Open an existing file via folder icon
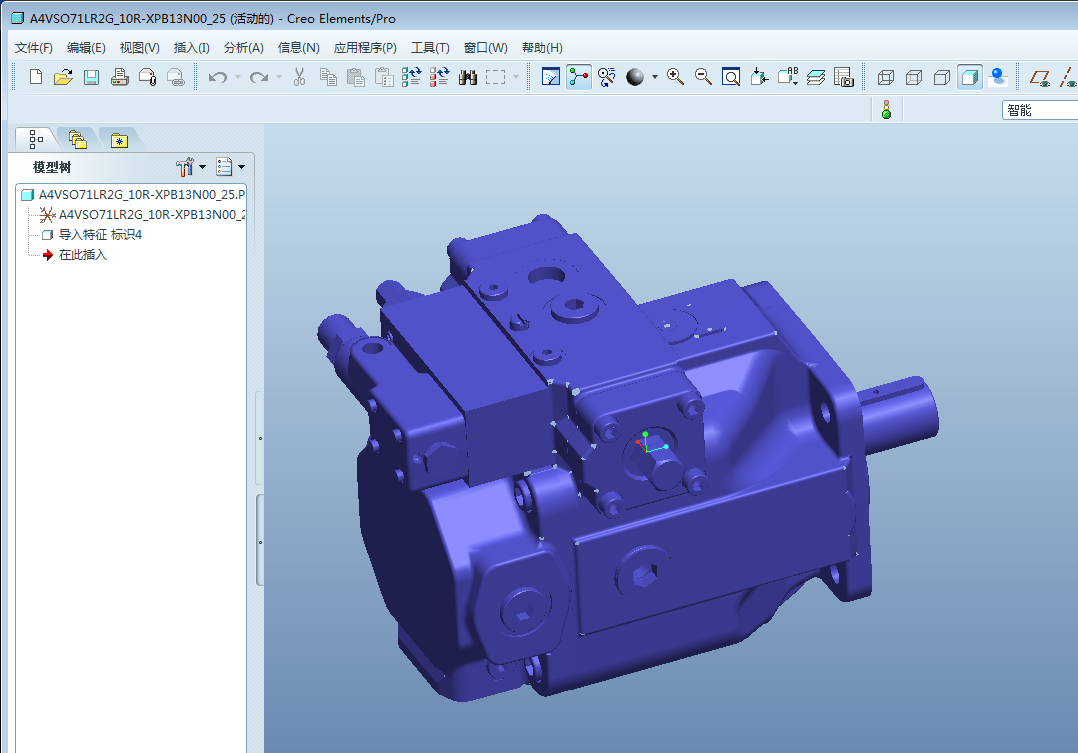This screenshot has height=753, width=1078. pyautogui.click(x=63, y=77)
